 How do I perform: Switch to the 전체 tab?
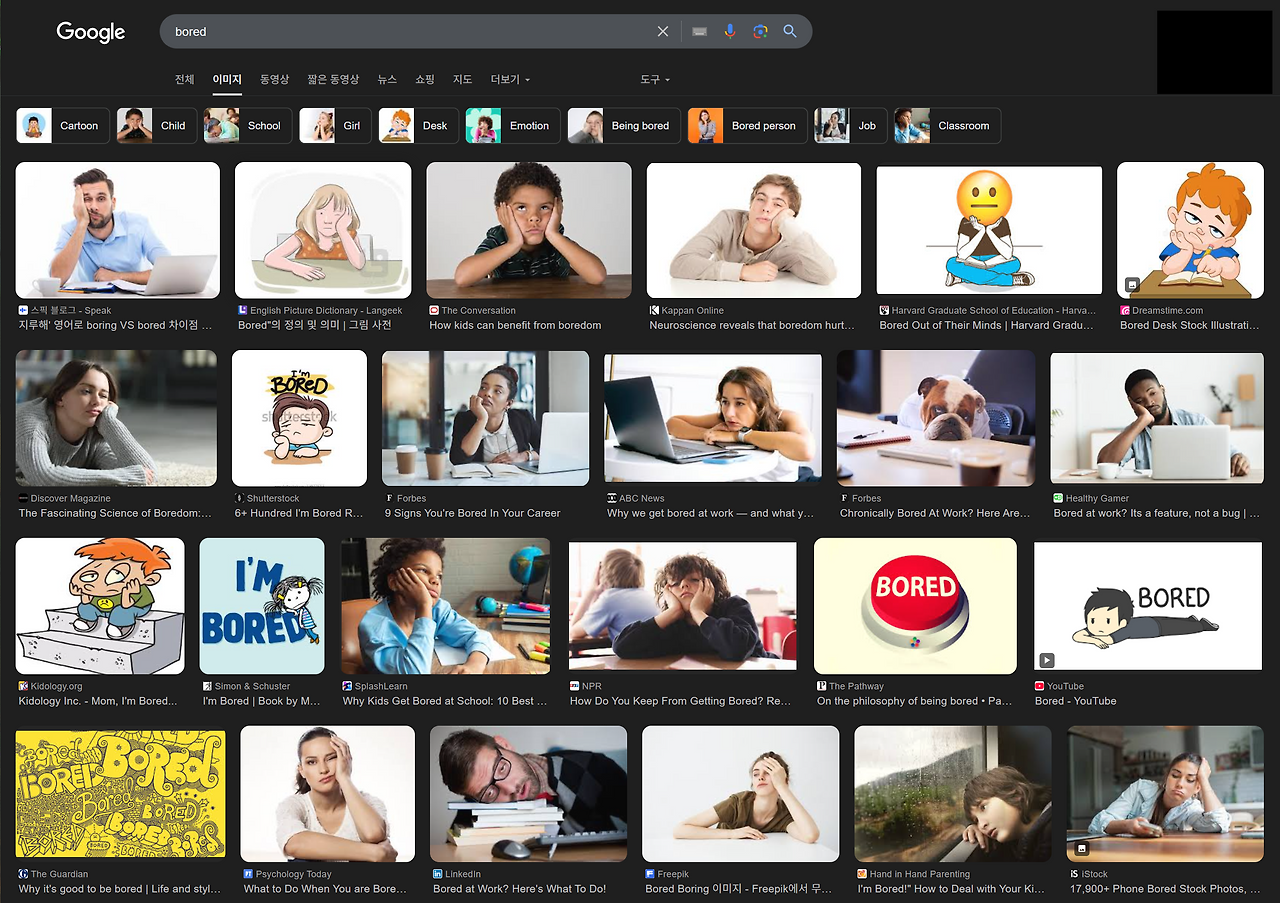coord(184,79)
